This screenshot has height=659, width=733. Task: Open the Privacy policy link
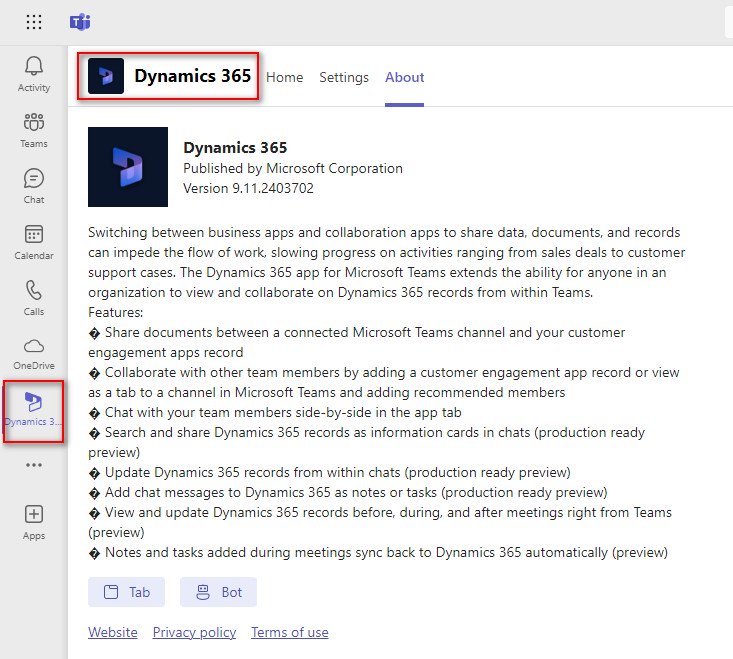point(194,632)
